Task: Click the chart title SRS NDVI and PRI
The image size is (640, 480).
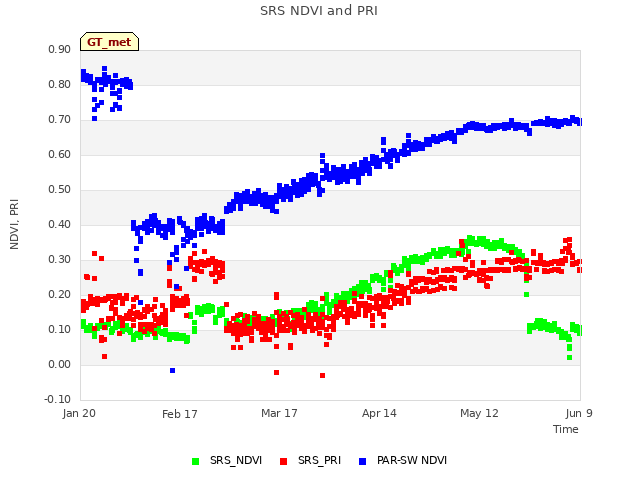Action: click(x=319, y=11)
